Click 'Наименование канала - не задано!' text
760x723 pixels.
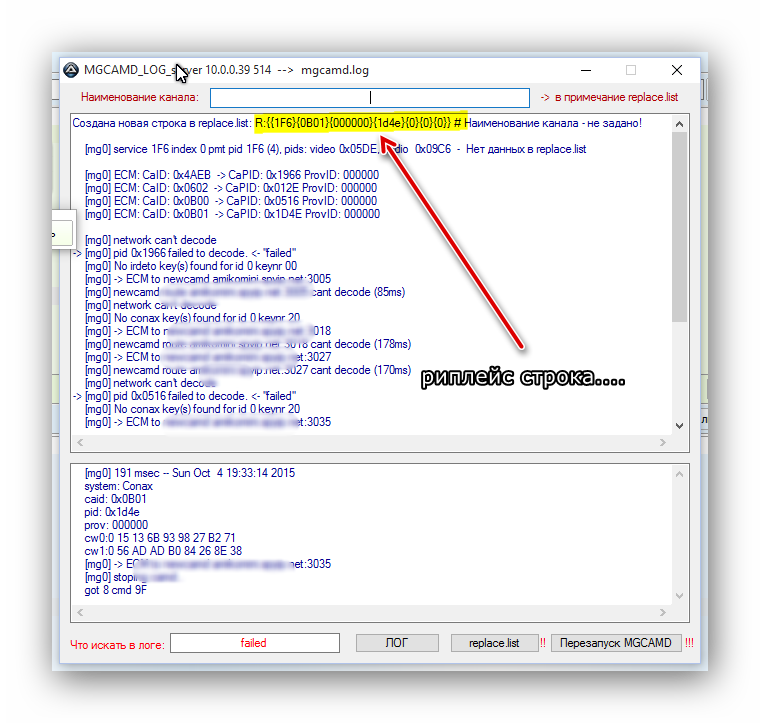click(x=553, y=123)
